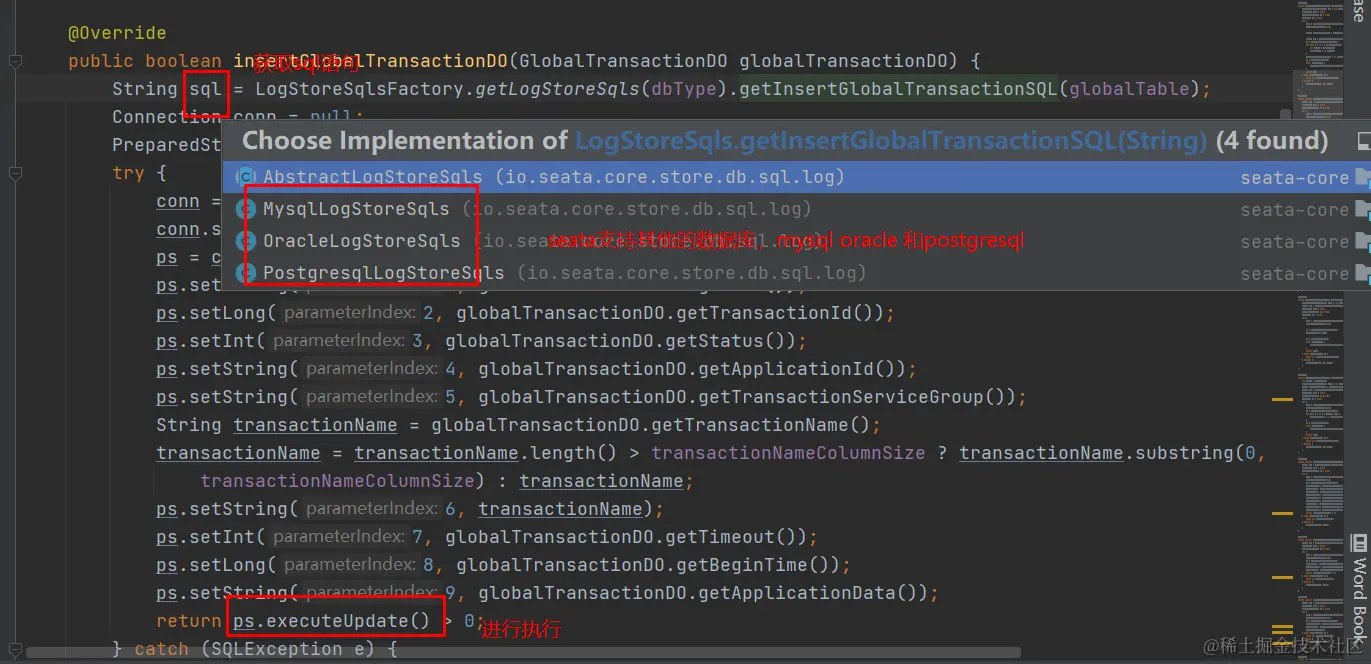Click the @Override annotation
Image resolution: width=1371 pixels, height=664 pixels.
point(117,33)
